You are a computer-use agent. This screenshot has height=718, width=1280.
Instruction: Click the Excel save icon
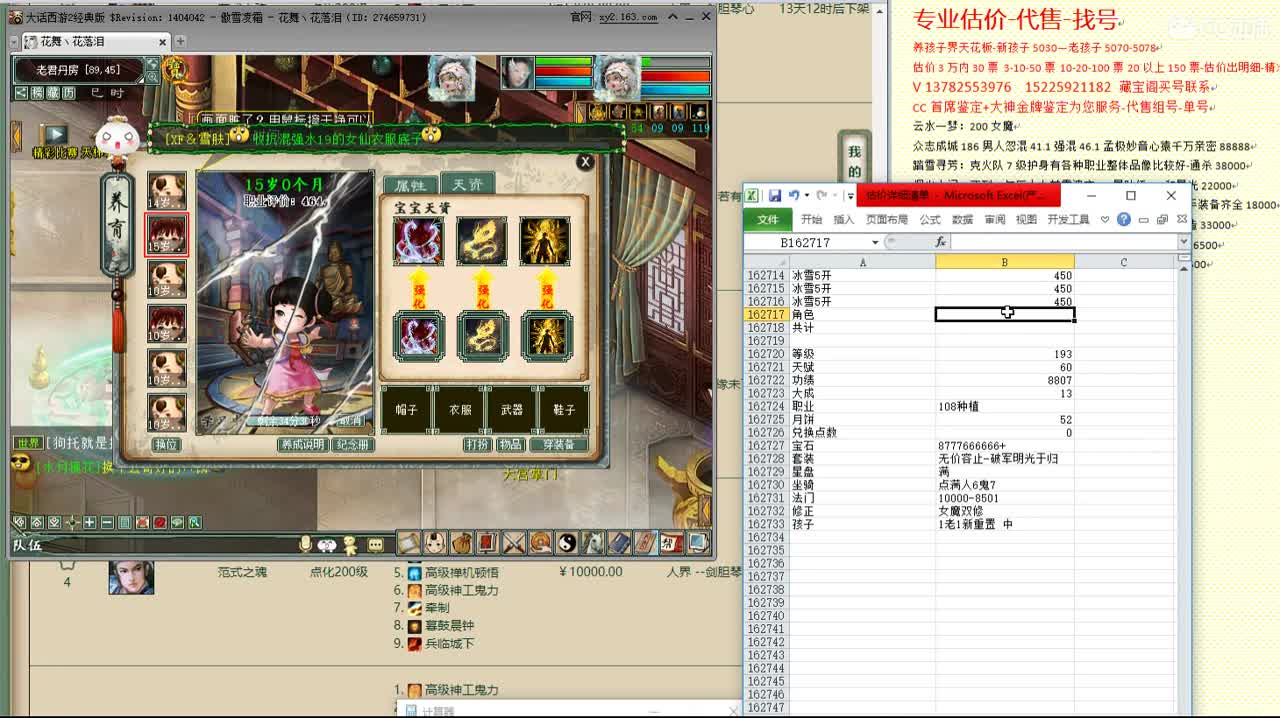(774, 196)
